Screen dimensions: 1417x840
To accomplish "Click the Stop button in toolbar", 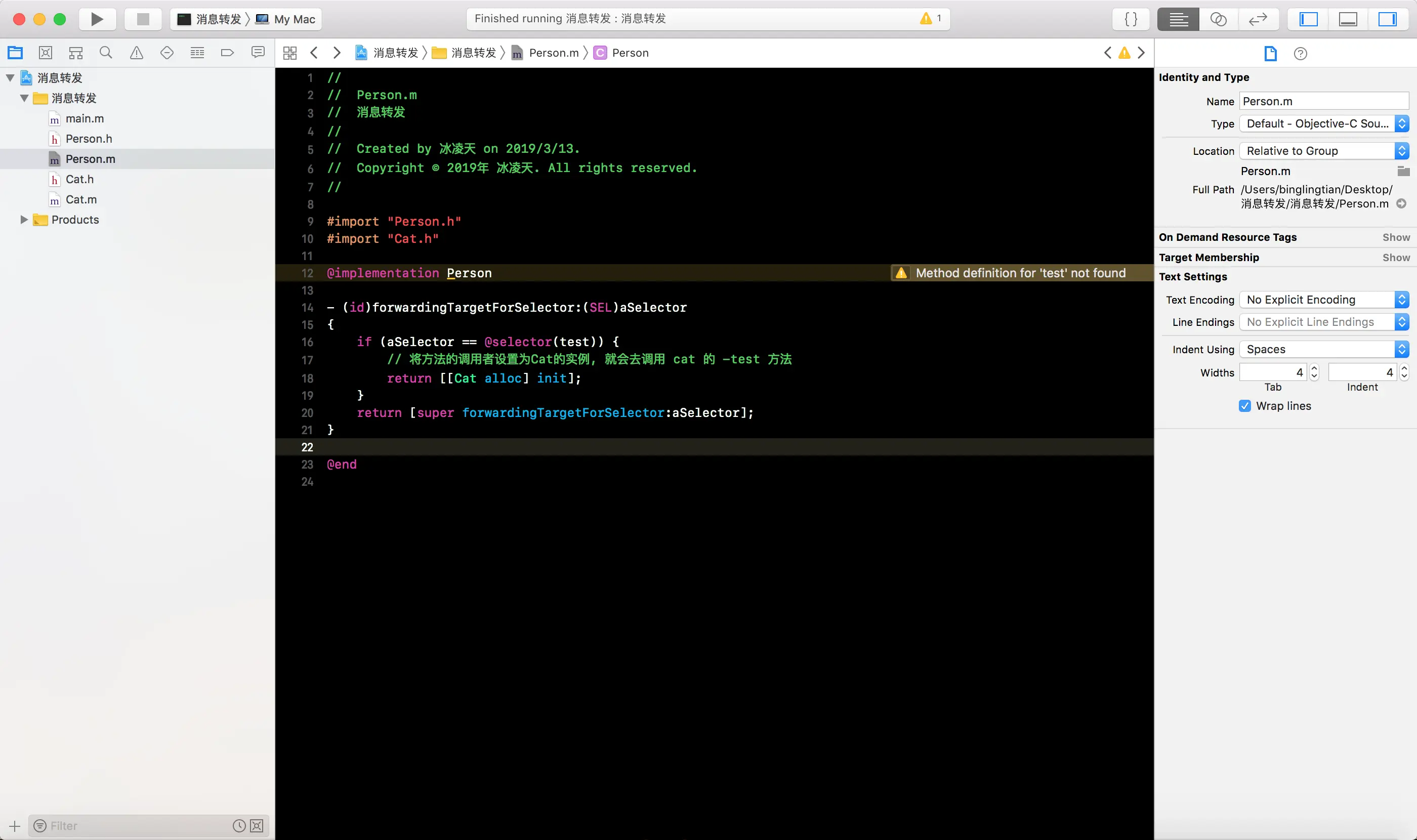I will 143,19.
